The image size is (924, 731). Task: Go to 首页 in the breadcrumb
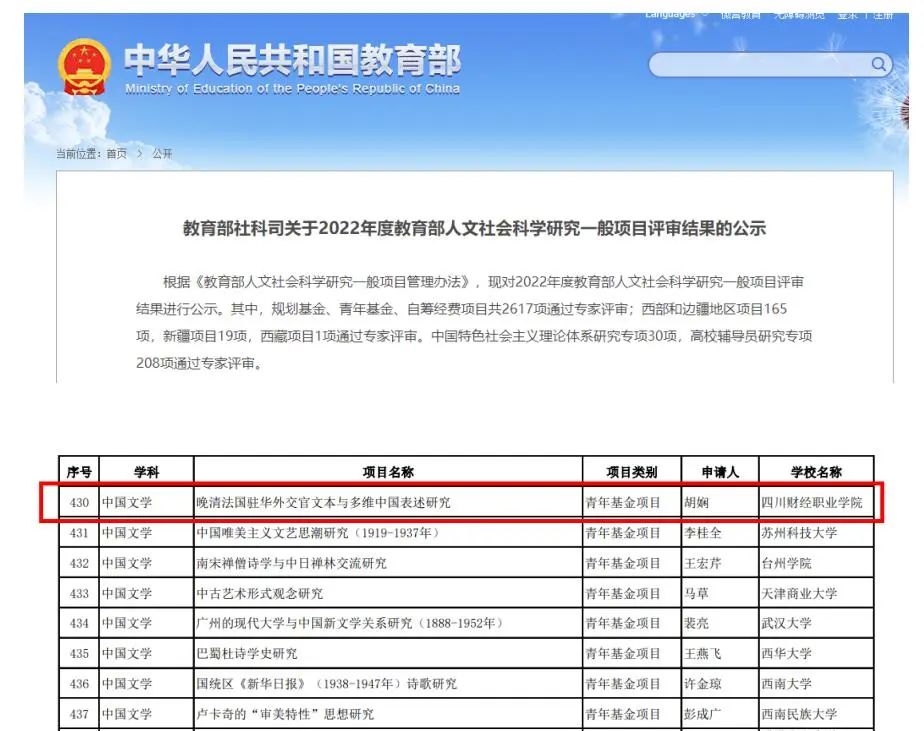click(117, 154)
